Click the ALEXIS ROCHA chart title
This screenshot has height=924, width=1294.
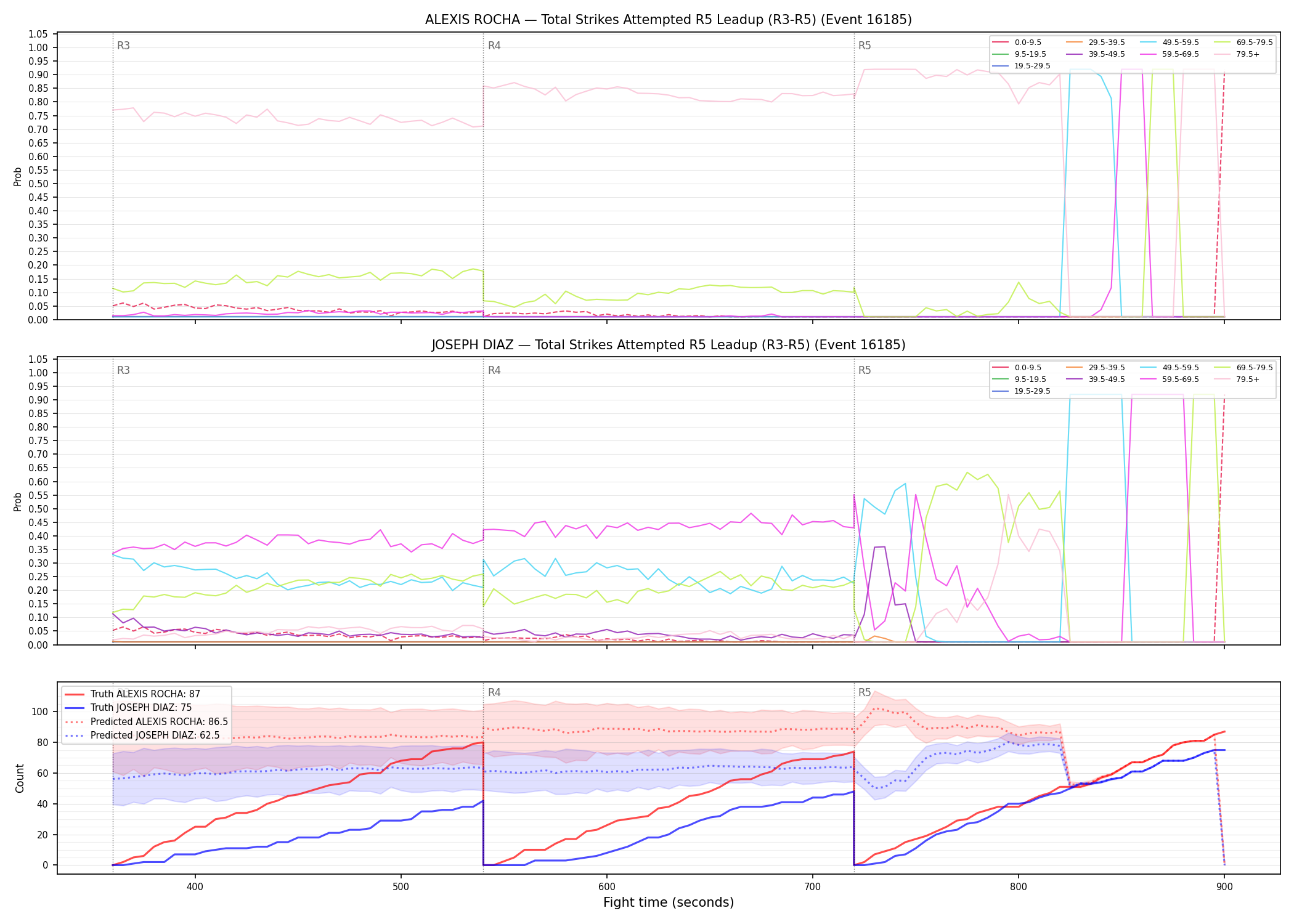tap(668, 20)
